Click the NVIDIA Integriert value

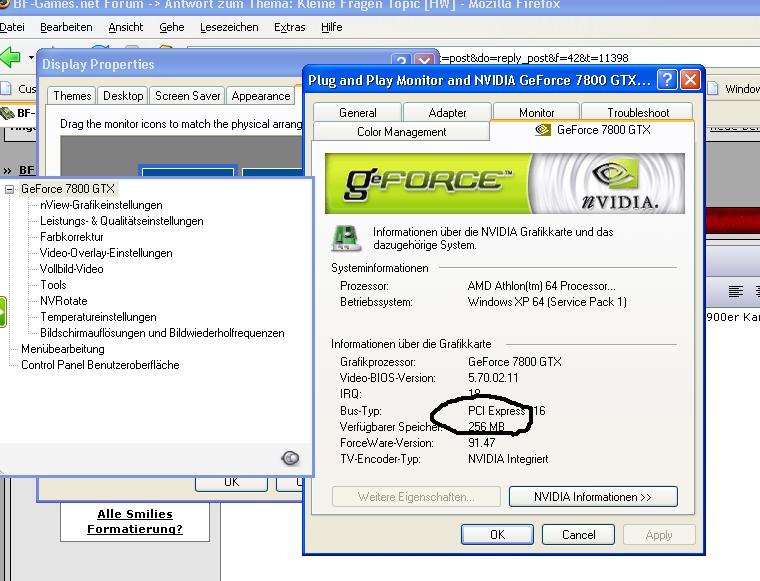click(x=508, y=458)
